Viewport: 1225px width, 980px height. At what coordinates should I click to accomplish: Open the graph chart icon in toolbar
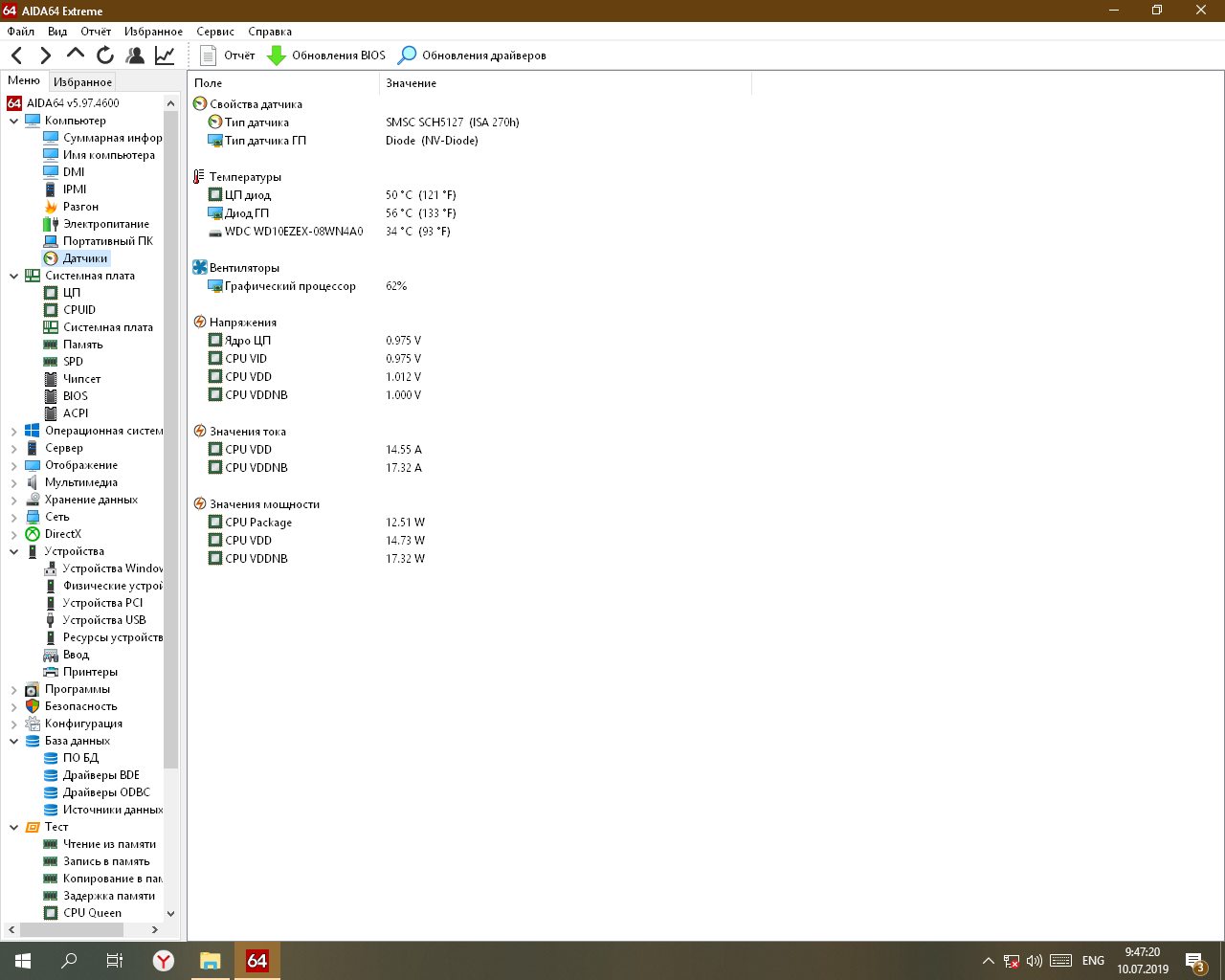pos(165,56)
